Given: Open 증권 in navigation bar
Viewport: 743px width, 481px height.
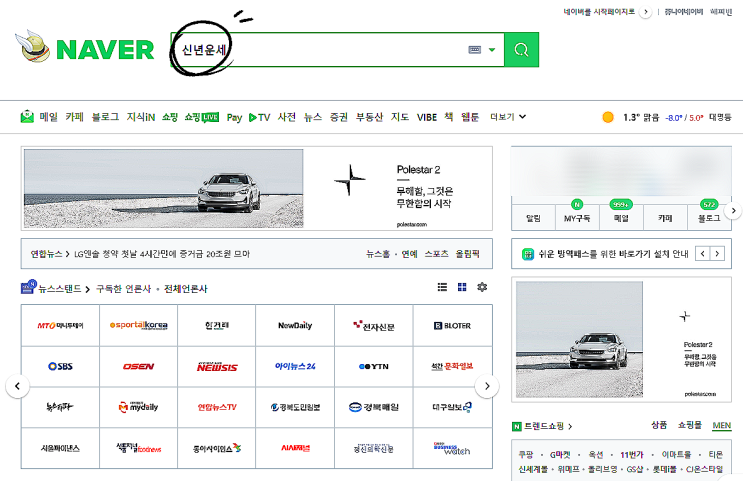Looking at the screenshot, I should click(x=339, y=117).
